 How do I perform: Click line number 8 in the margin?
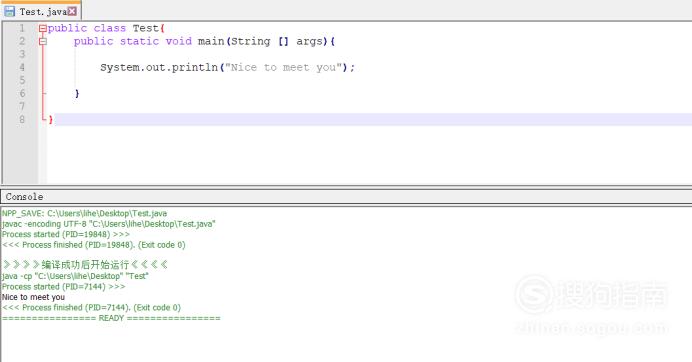(22, 120)
